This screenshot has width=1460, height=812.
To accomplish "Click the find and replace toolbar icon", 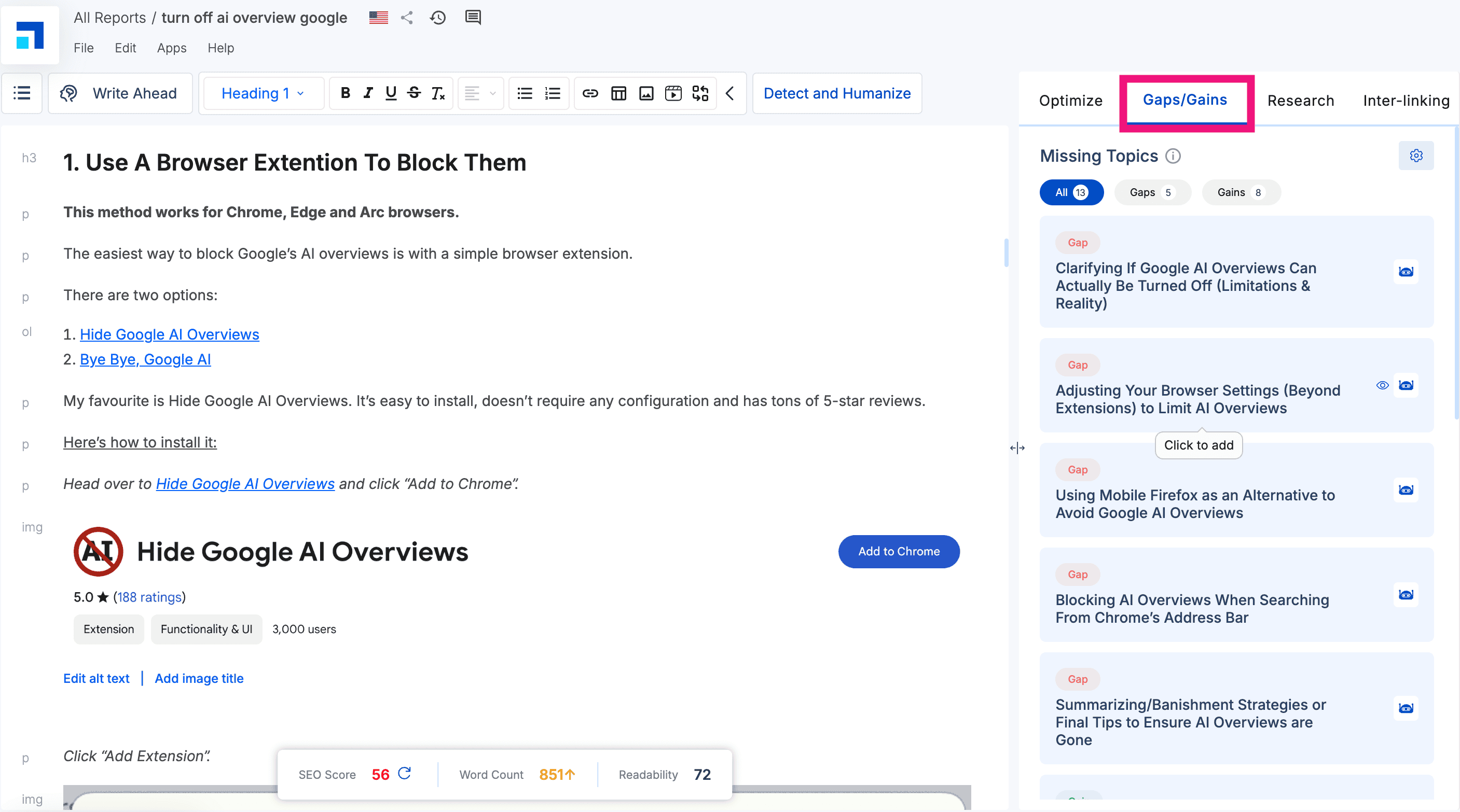I will pyautogui.click(x=700, y=93).
